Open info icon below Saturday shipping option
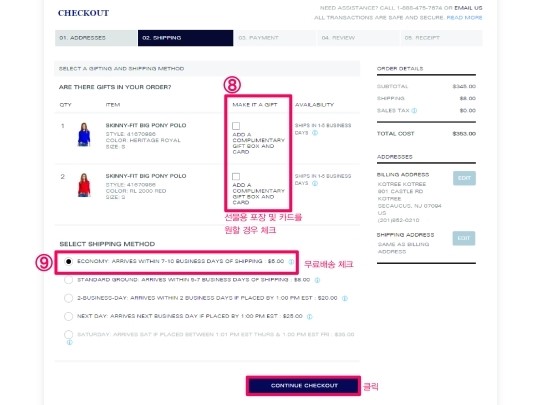Viewport: 550px width, 405px height. coord(69,342)
